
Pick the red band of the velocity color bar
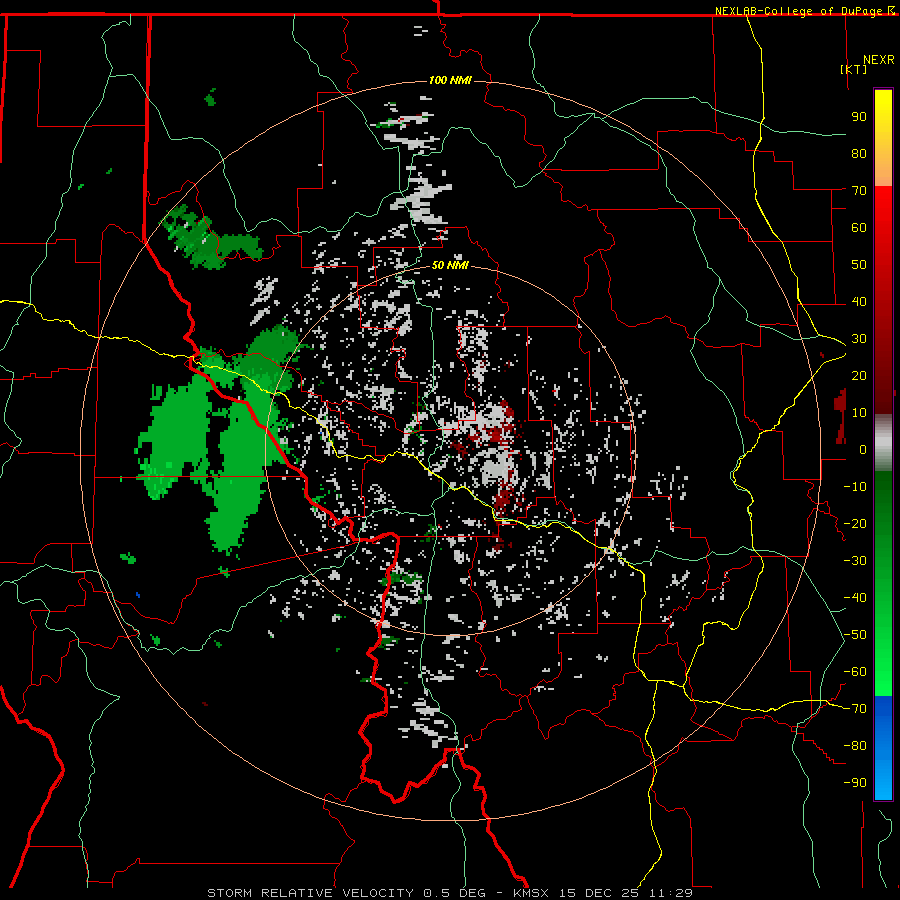click(883, 298)
